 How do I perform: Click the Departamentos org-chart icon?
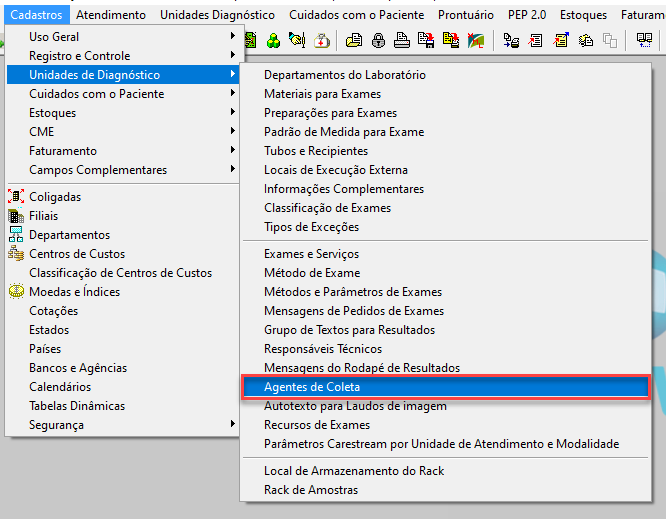coord(16,234)
